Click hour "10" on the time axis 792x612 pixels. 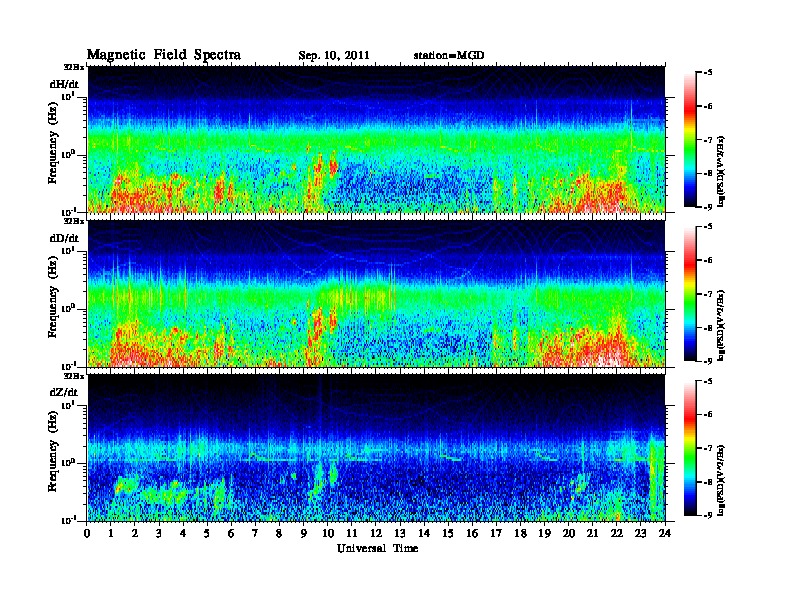(x=328, y=533)
